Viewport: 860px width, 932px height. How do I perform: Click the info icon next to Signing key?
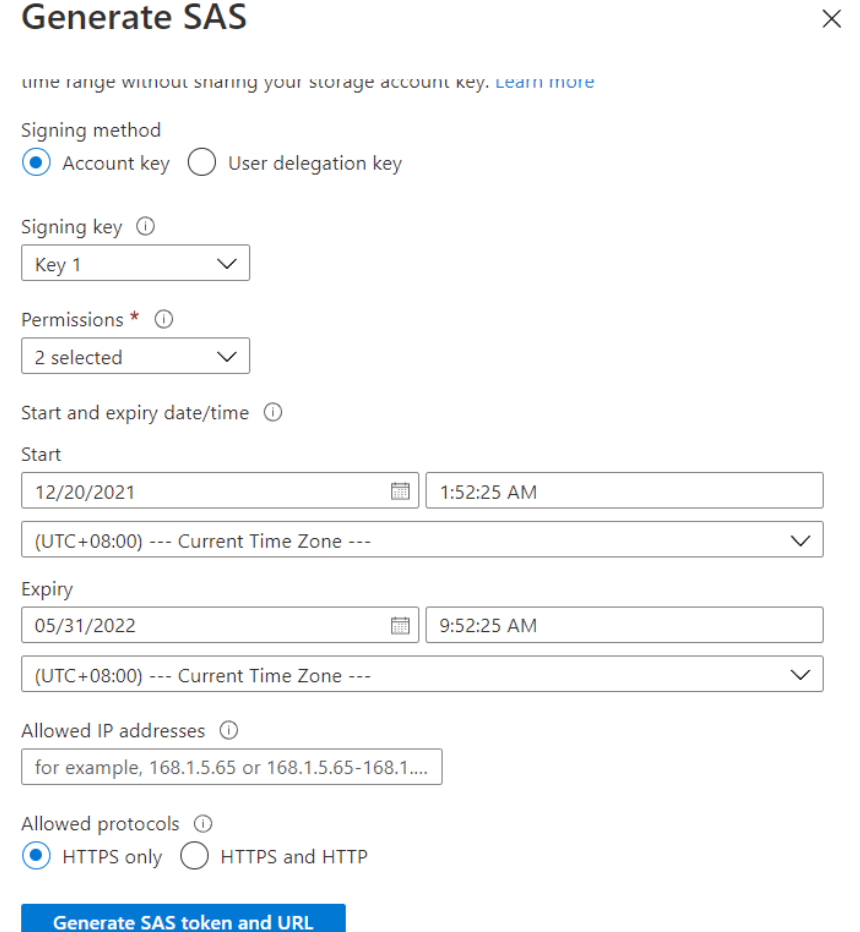tap(145, 227)
